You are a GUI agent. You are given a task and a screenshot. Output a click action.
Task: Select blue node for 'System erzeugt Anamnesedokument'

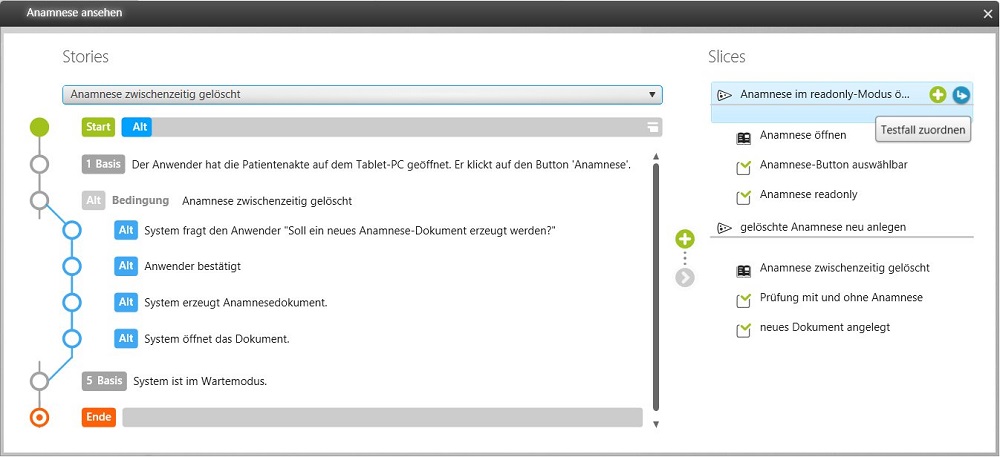point(72,302)
